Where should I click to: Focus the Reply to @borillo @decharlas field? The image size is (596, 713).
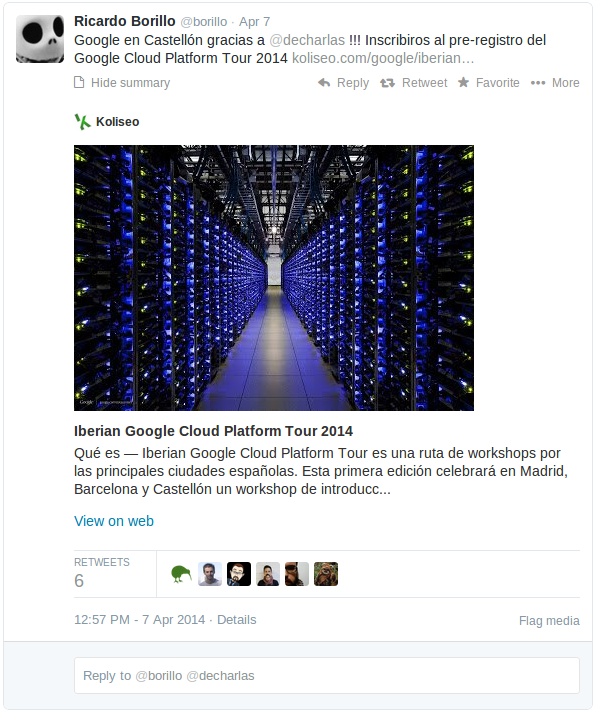[327, 675]
